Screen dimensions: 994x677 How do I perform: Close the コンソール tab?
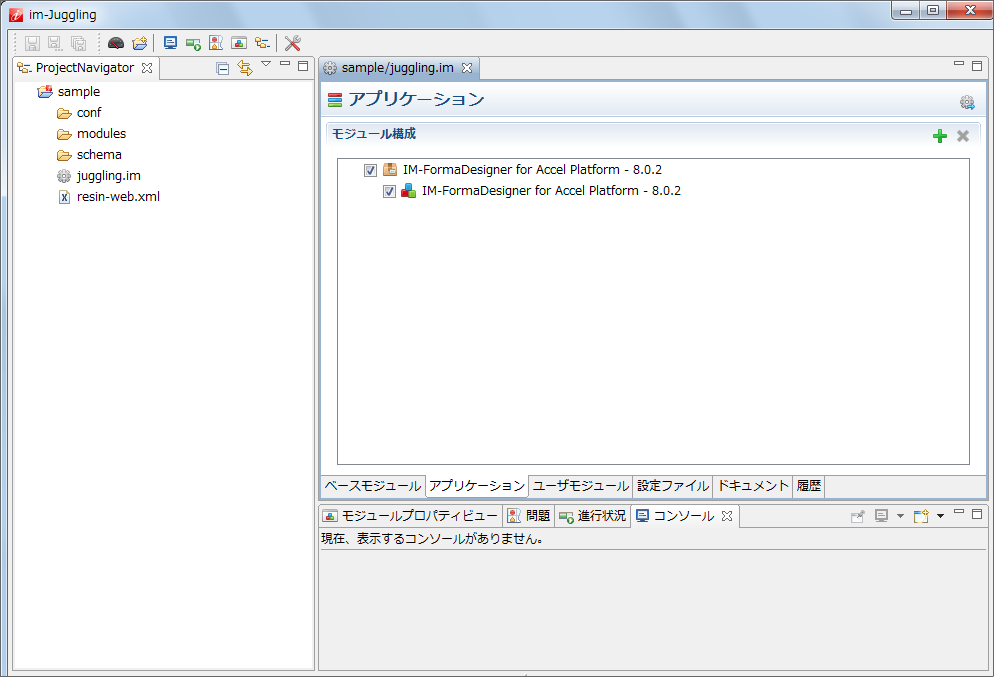tap(727, 516)
